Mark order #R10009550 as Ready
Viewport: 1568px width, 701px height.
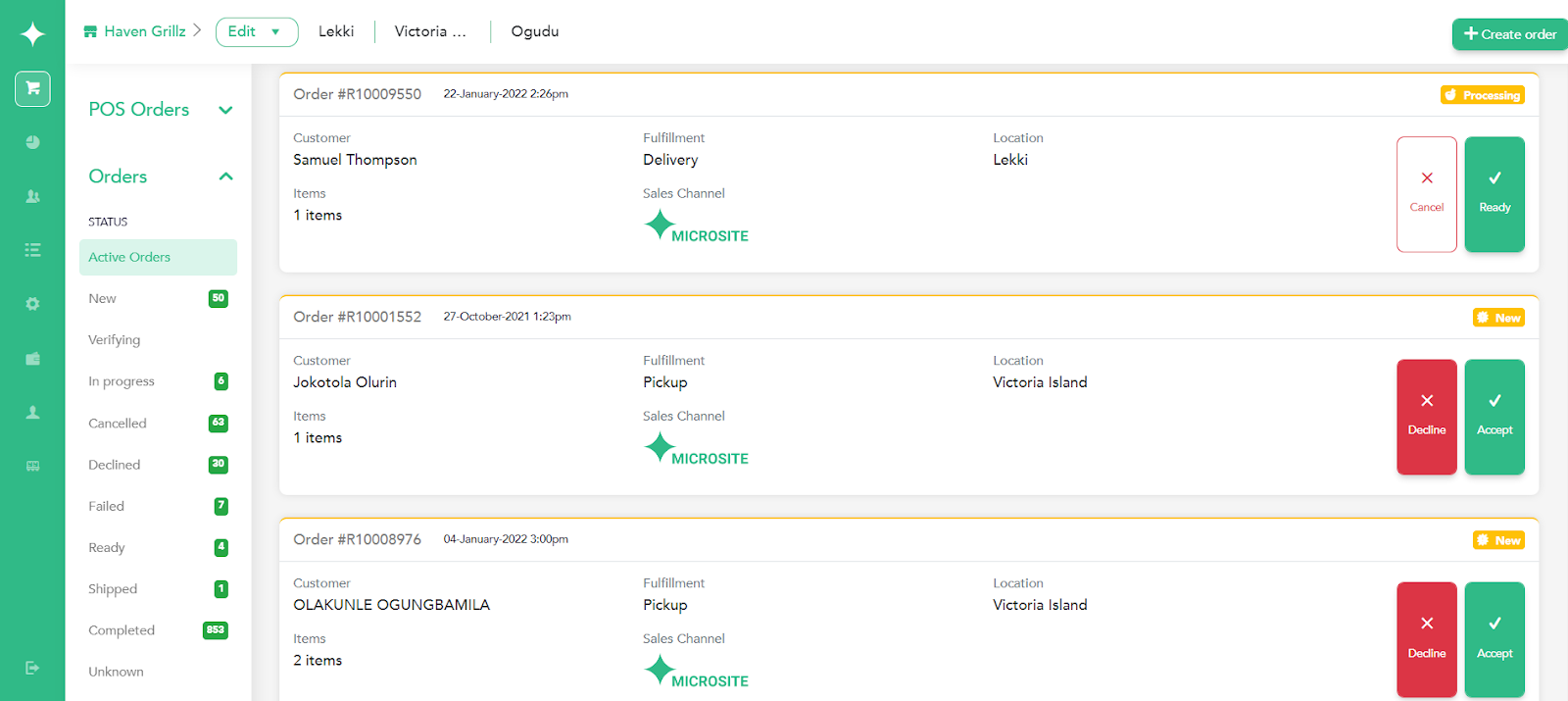click(1494, 194)
